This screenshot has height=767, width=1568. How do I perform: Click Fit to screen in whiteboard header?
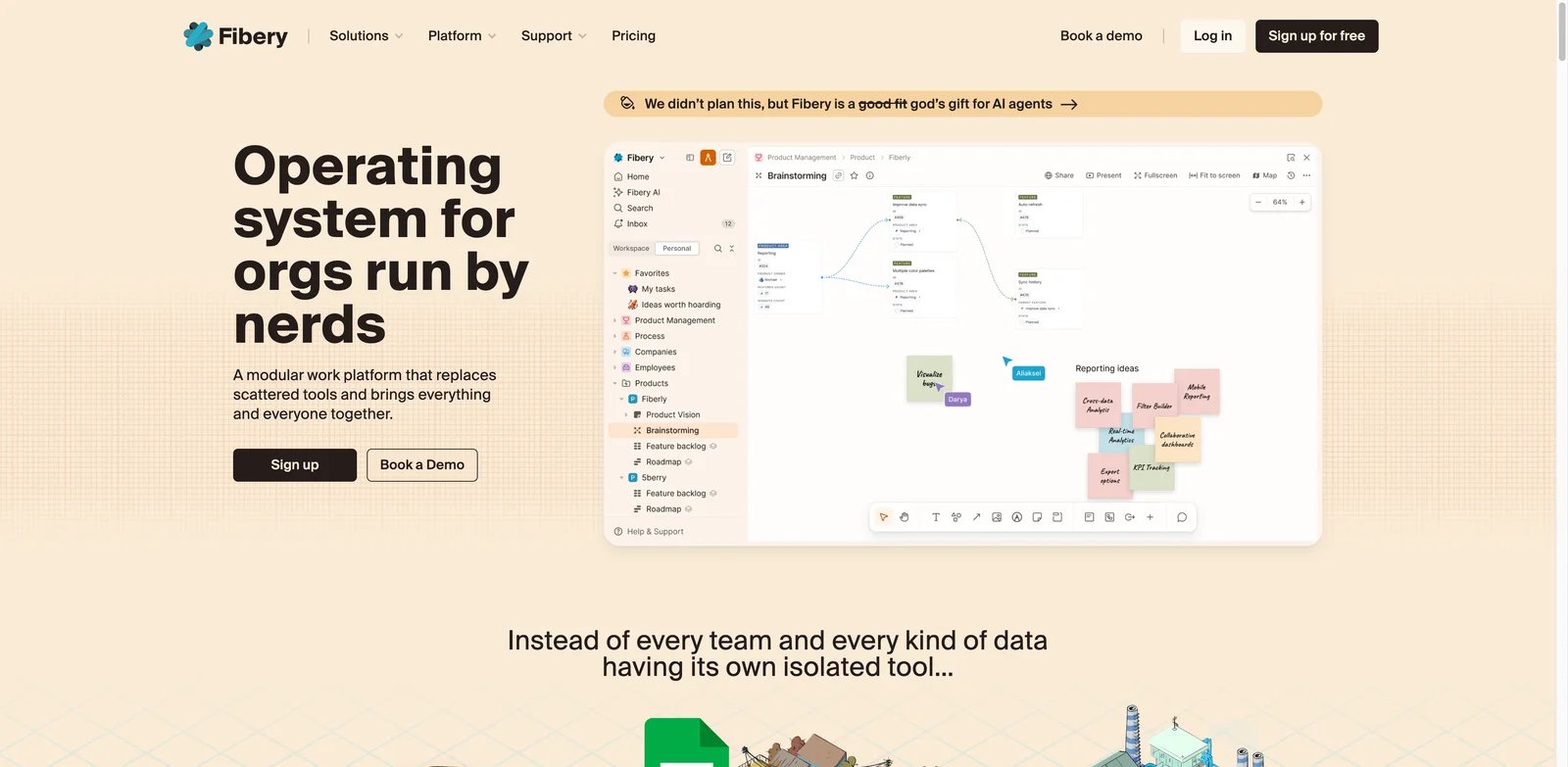[1214, 176]
